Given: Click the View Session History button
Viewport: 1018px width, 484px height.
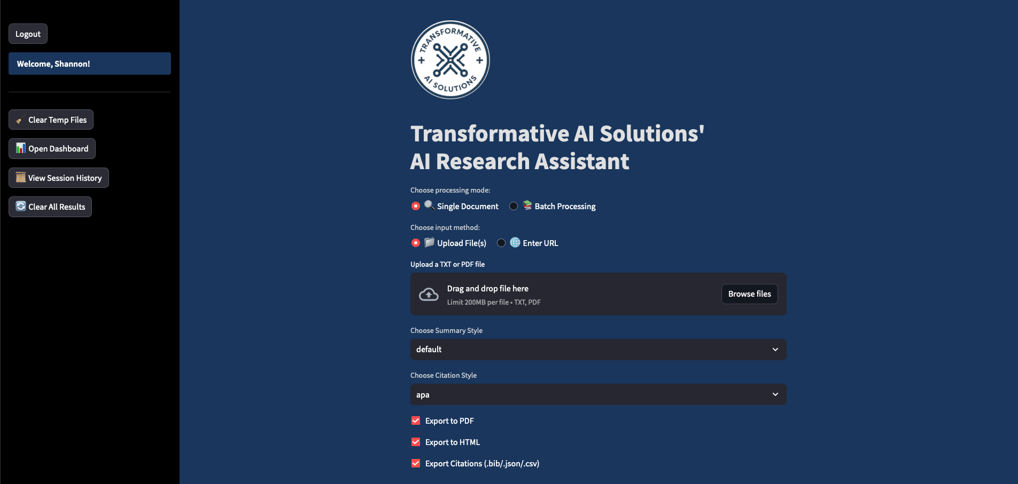Looking at the screenshot, I should coord(58,177).
